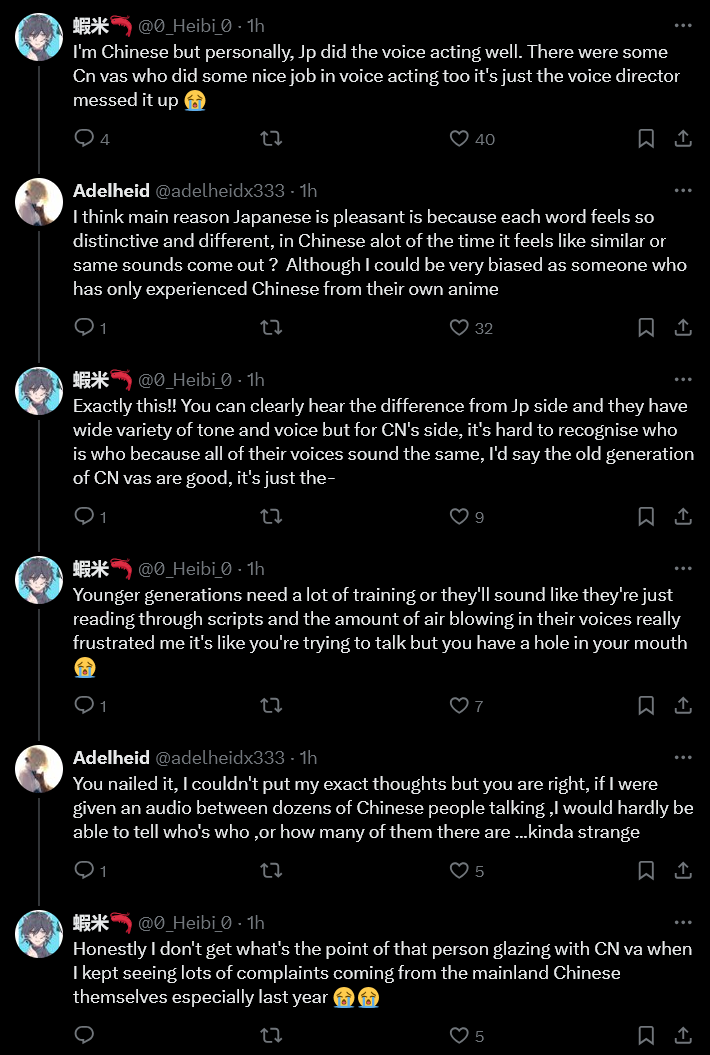
Task: Reply to the last tweet starting 'Honestly'
Action: tap(84, 1035)
